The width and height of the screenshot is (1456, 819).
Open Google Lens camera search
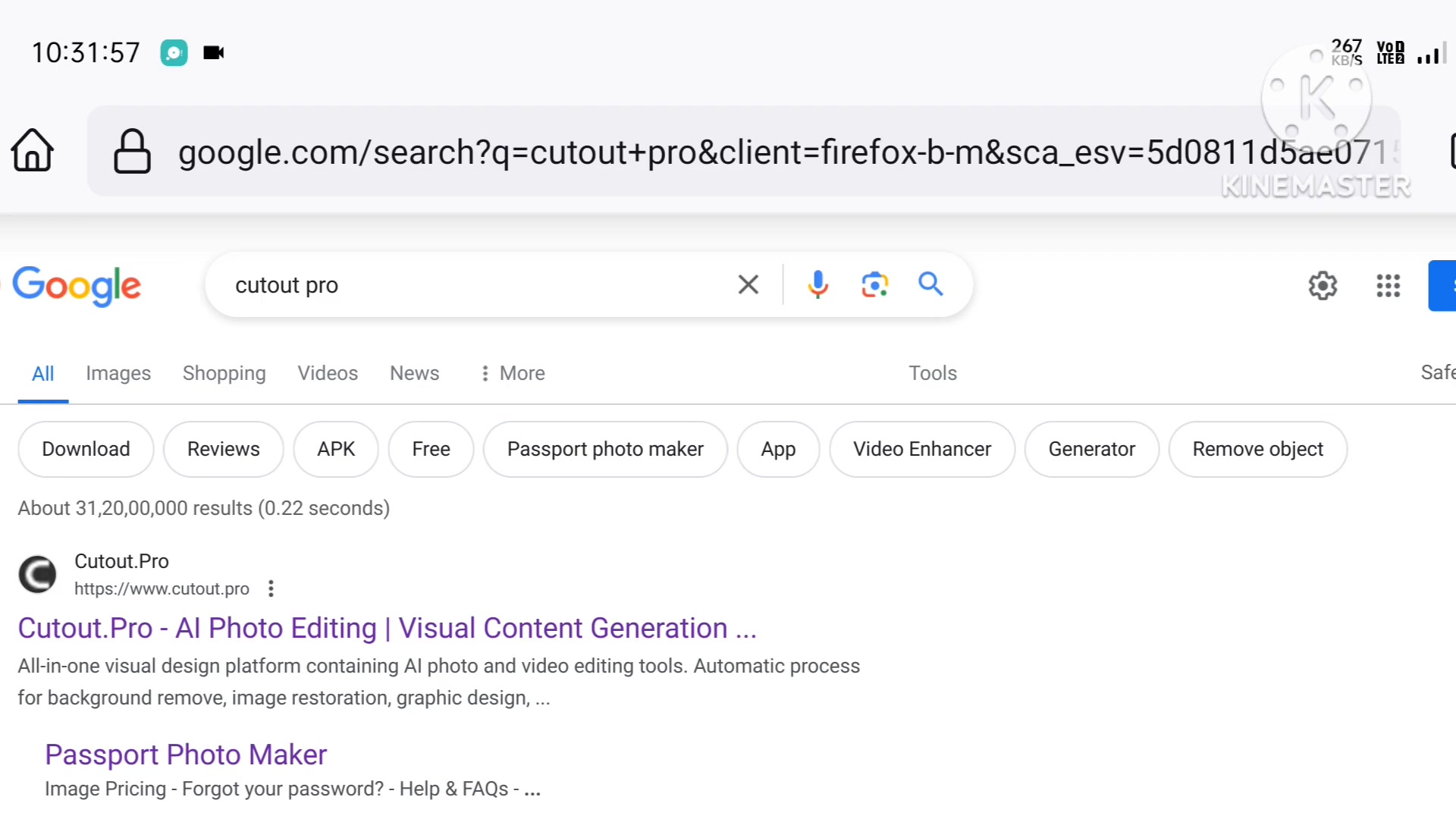pyautogui.click(x=874, y=285)
